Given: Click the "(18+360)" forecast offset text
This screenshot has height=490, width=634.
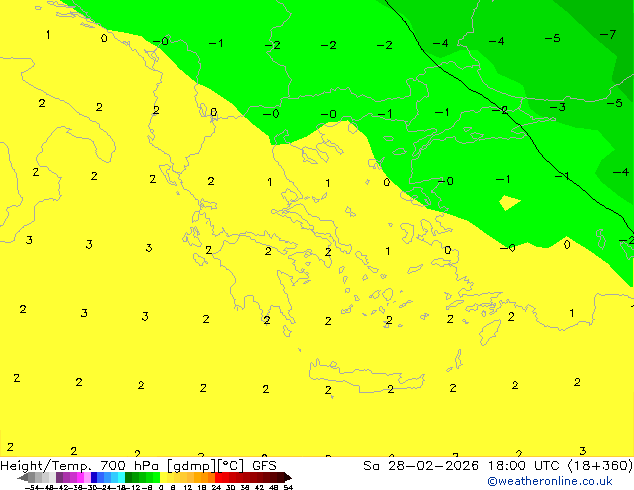Looking at the screenshot, I should (x=600, y=466).
